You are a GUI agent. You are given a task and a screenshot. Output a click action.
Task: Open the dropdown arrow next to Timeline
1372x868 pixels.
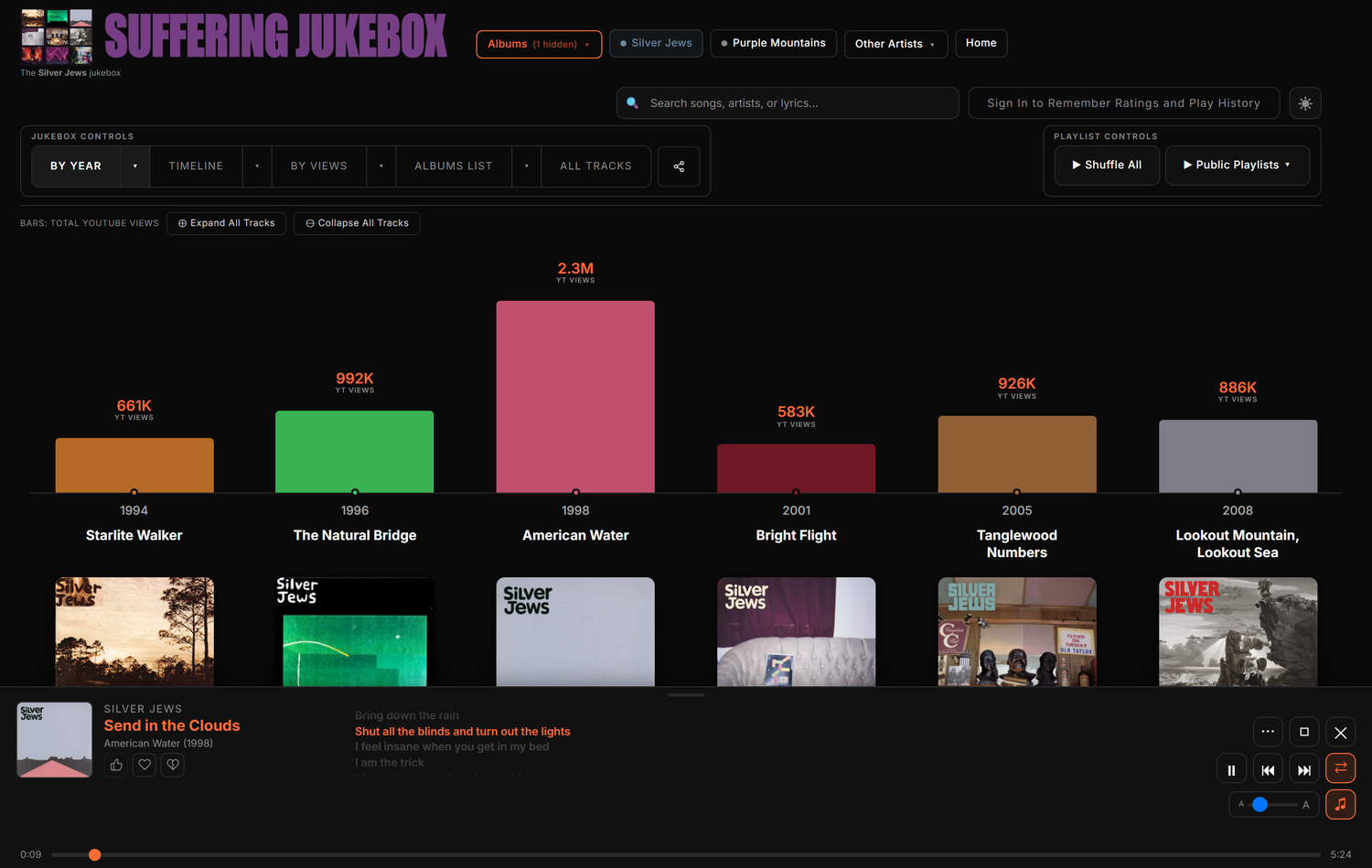tap(257, 166)
